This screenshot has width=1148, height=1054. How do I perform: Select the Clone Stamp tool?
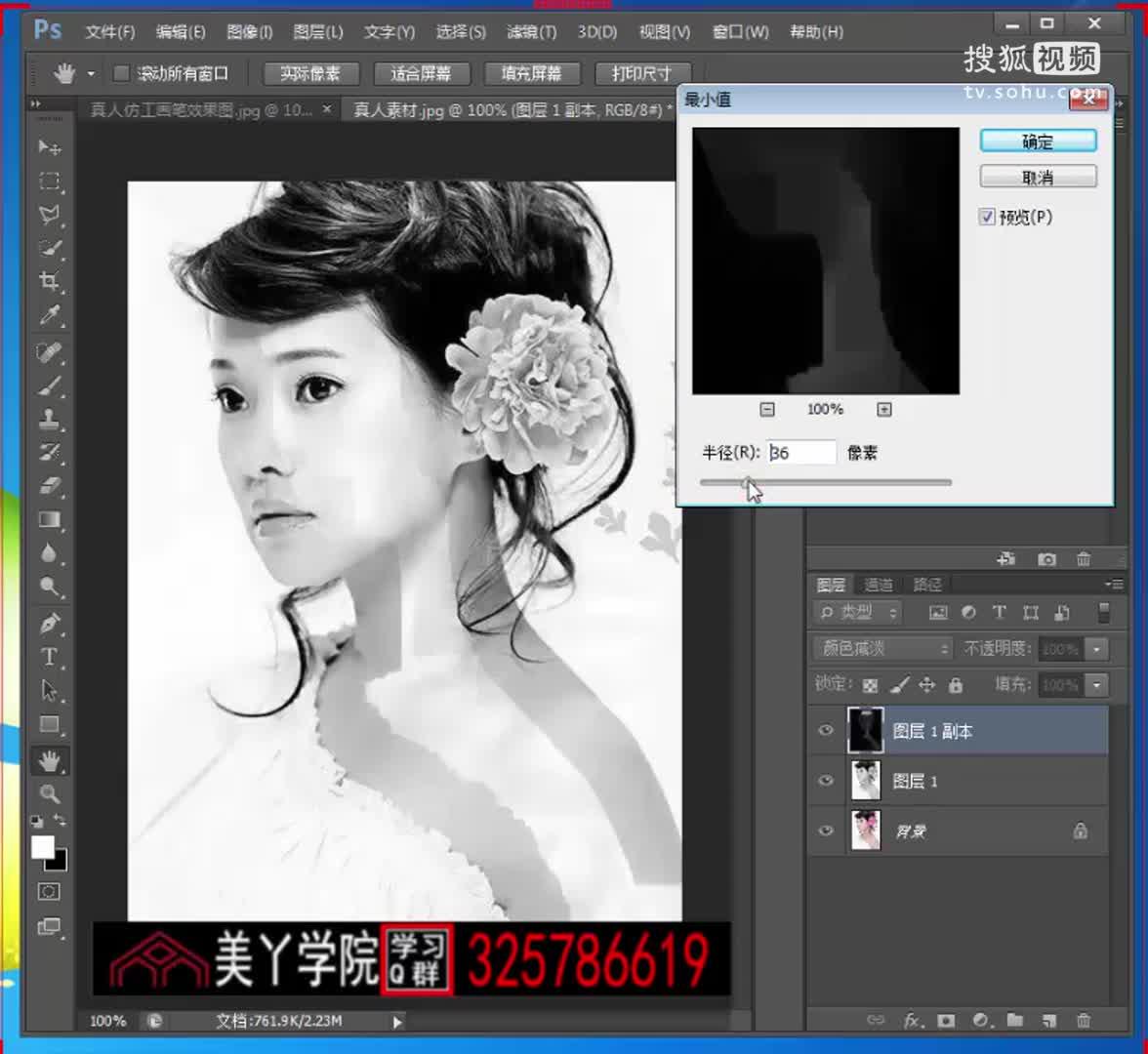point(49,417)
